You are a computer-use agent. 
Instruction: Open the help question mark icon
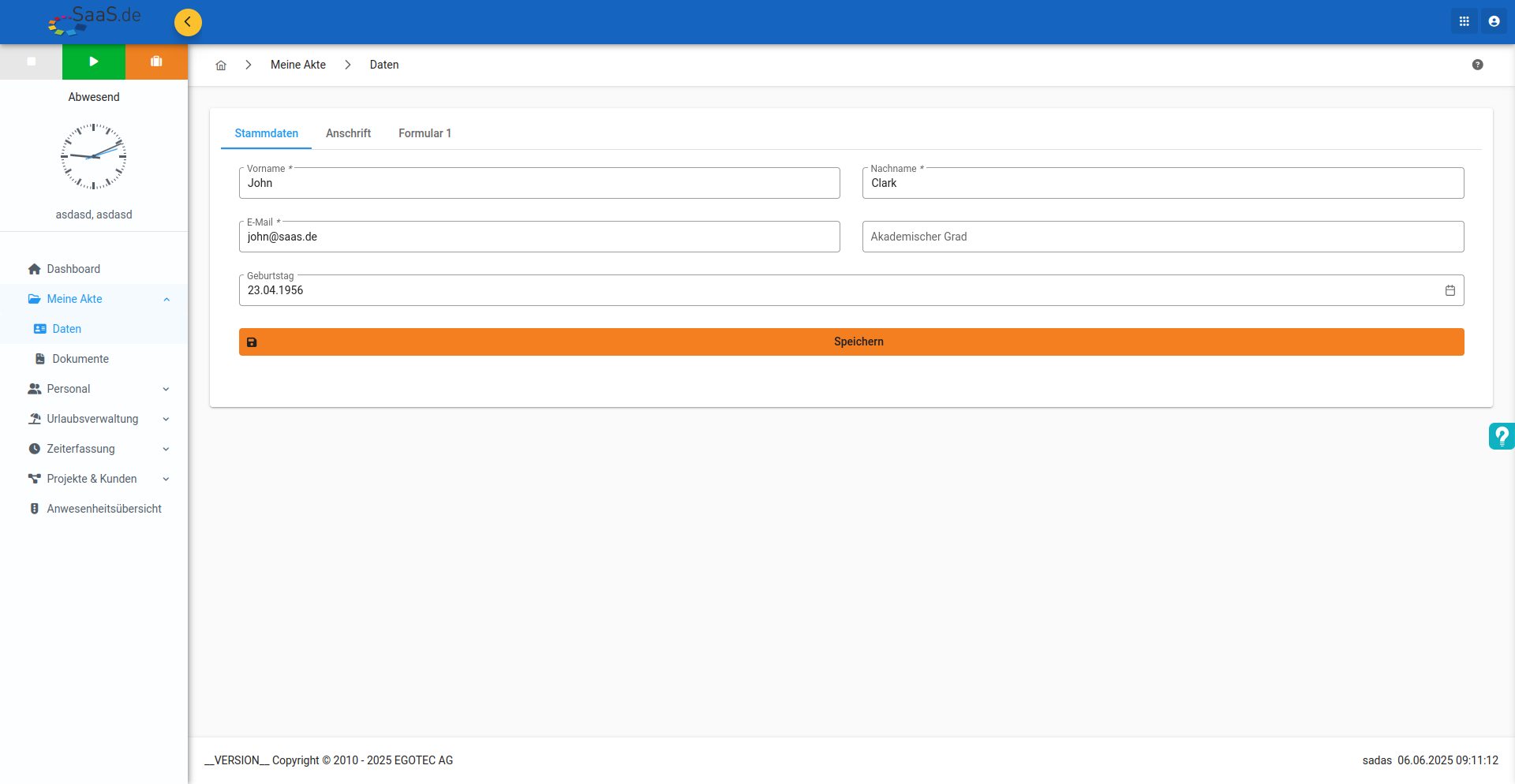coord(1477,65)
